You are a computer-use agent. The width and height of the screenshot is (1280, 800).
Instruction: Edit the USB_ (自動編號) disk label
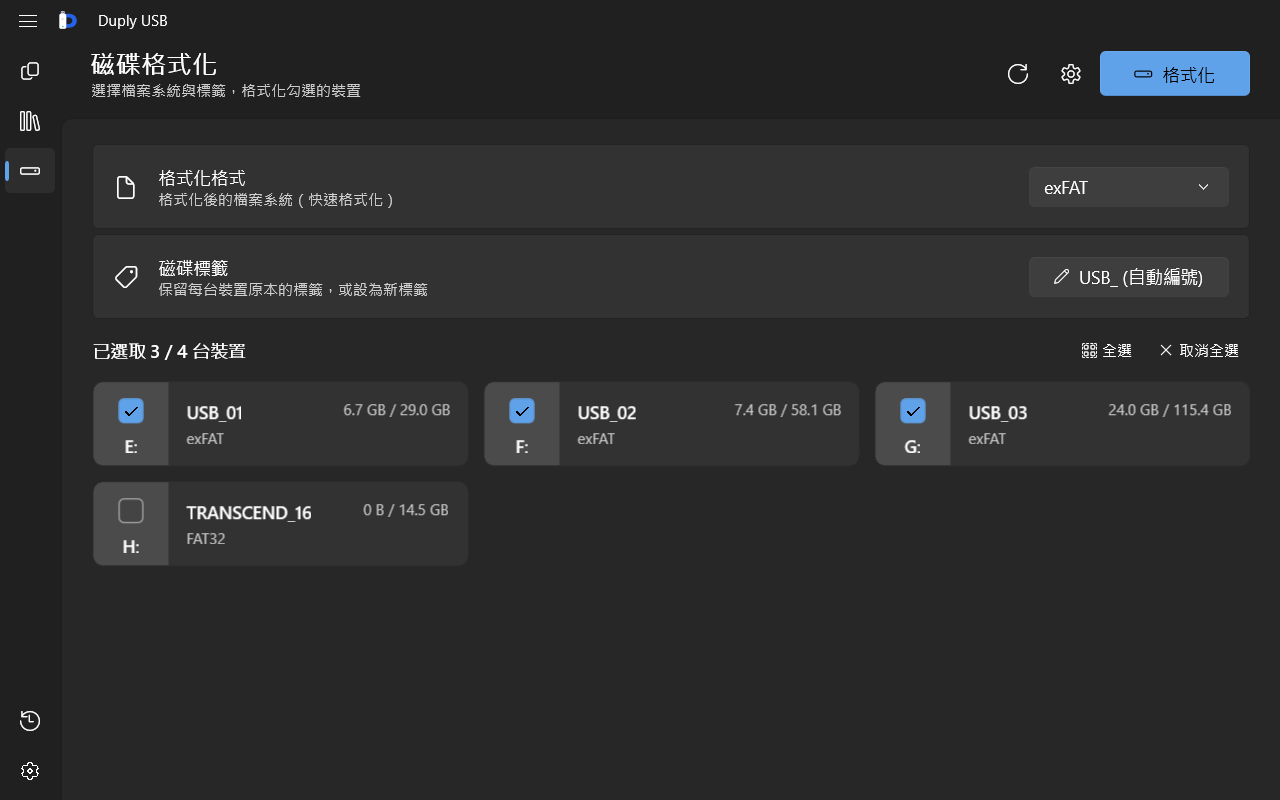point(1129,277)
